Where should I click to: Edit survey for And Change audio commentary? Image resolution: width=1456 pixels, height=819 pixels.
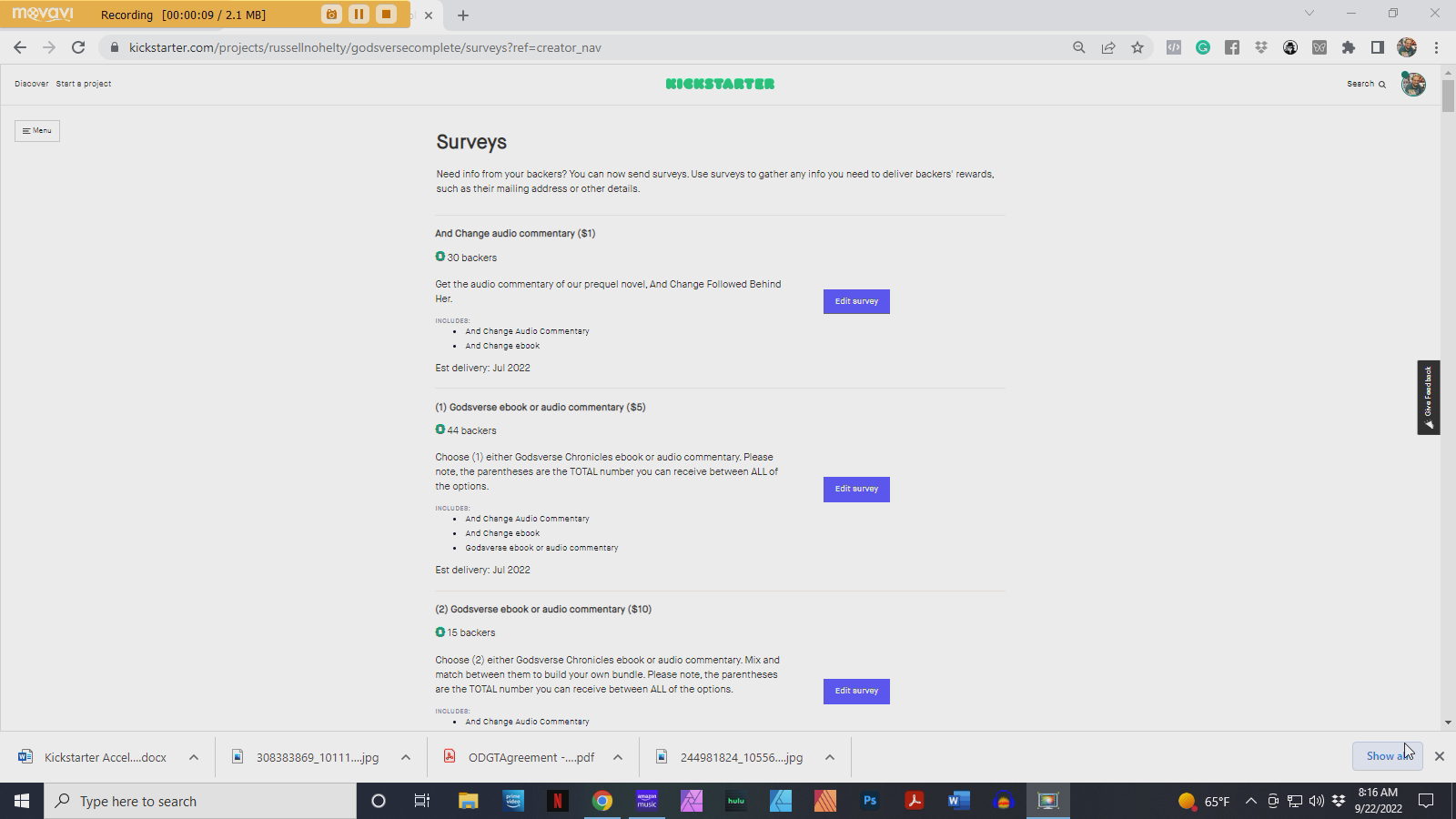pyautogui.click(x=855, y=301)
